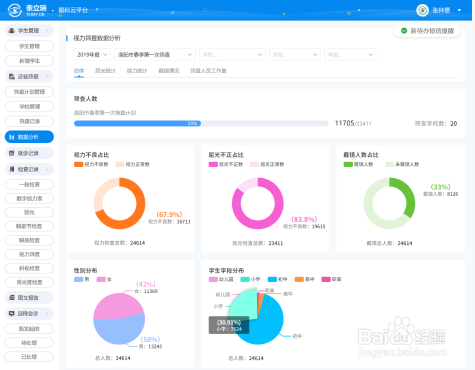The image size is (475, 370).
Task: Click the green check notification icon
Action: [404, 31]
